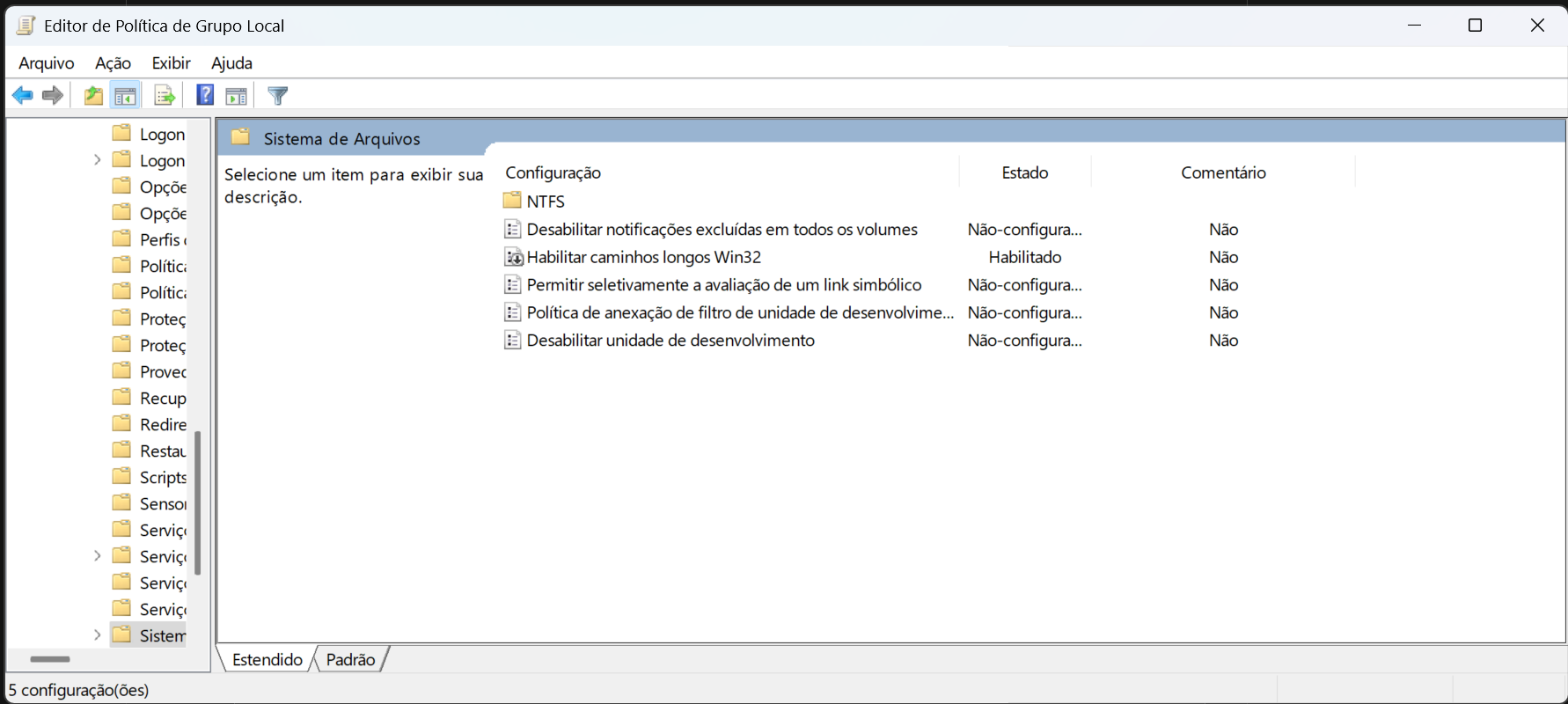Screen dimensions: 1568x704
Task: Go back with the blue left arrow
Action: pos(23,95)
